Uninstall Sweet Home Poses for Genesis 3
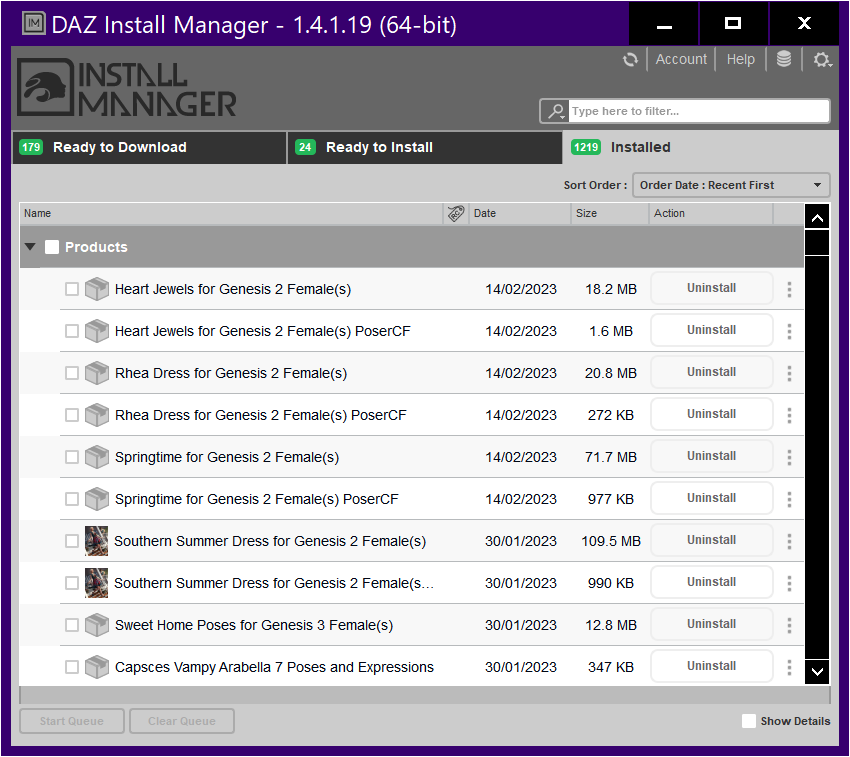Image resolution: width=850 pixels, height=757 pixels. 711,624
